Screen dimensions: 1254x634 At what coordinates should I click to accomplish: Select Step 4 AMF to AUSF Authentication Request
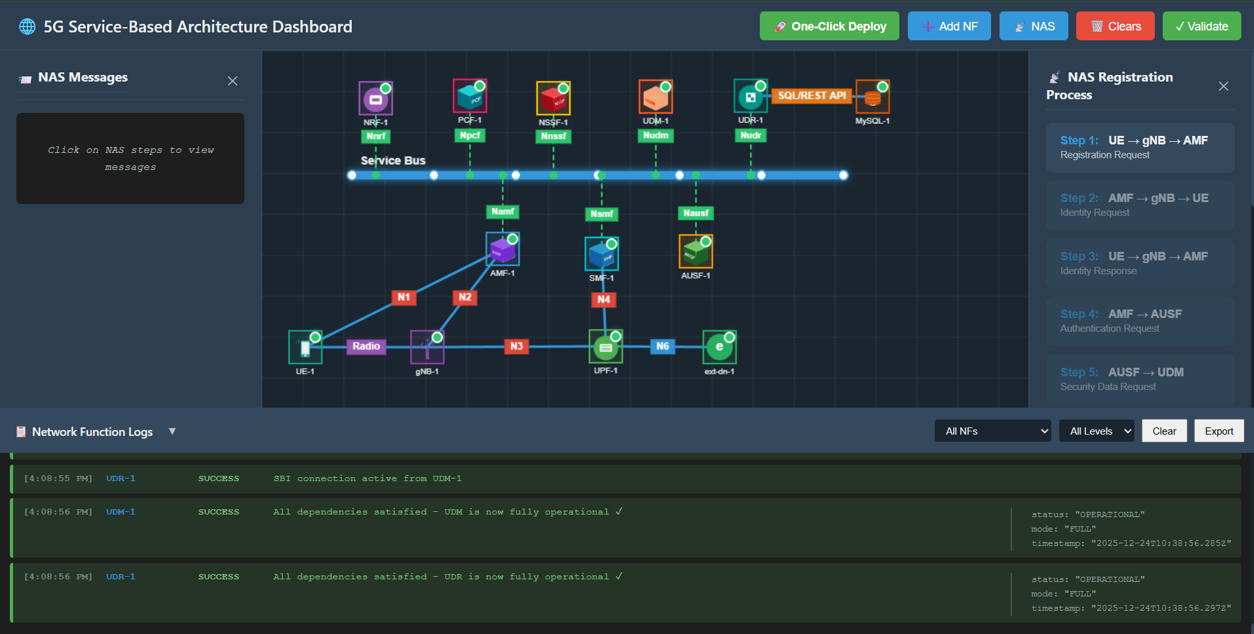[x=1139, y=321]
